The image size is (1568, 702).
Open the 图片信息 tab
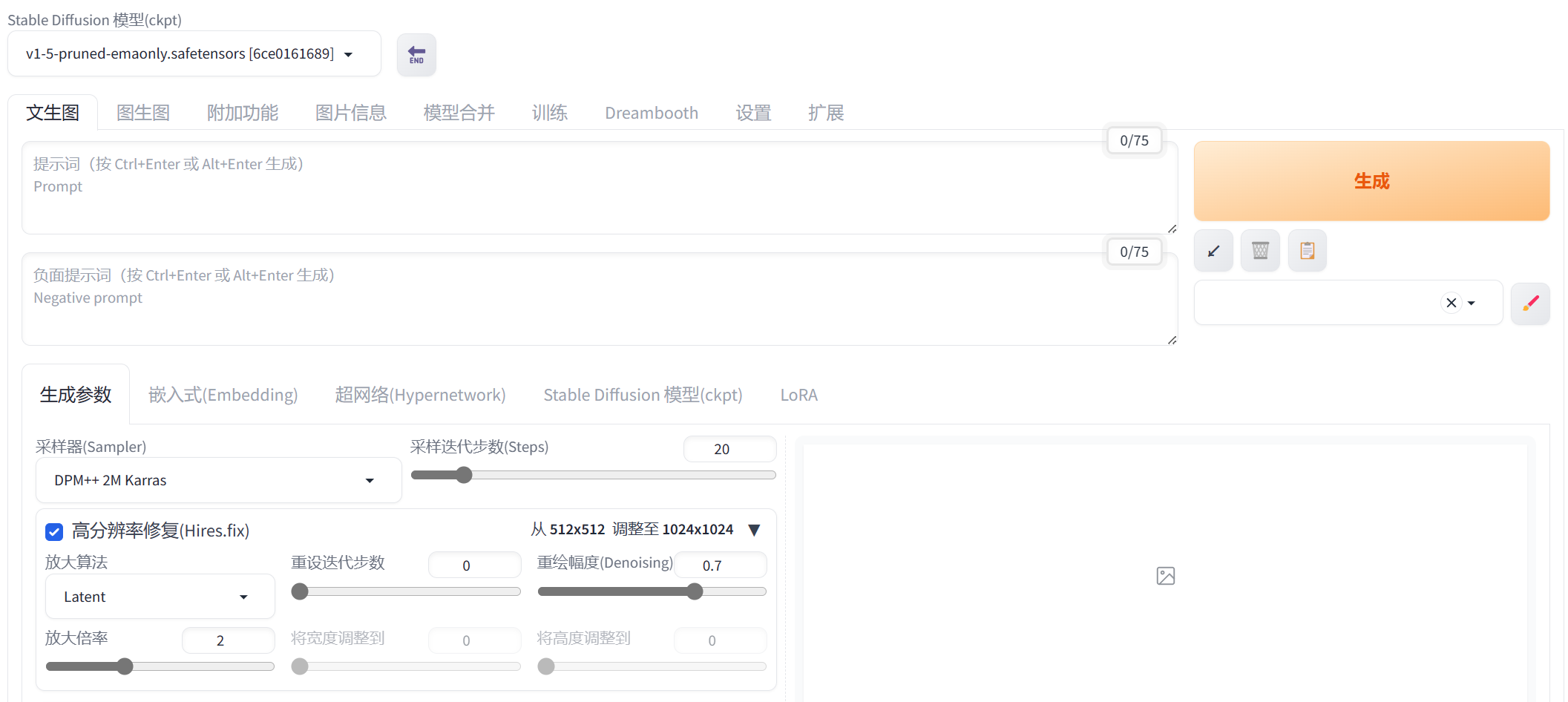click(351, 113)
